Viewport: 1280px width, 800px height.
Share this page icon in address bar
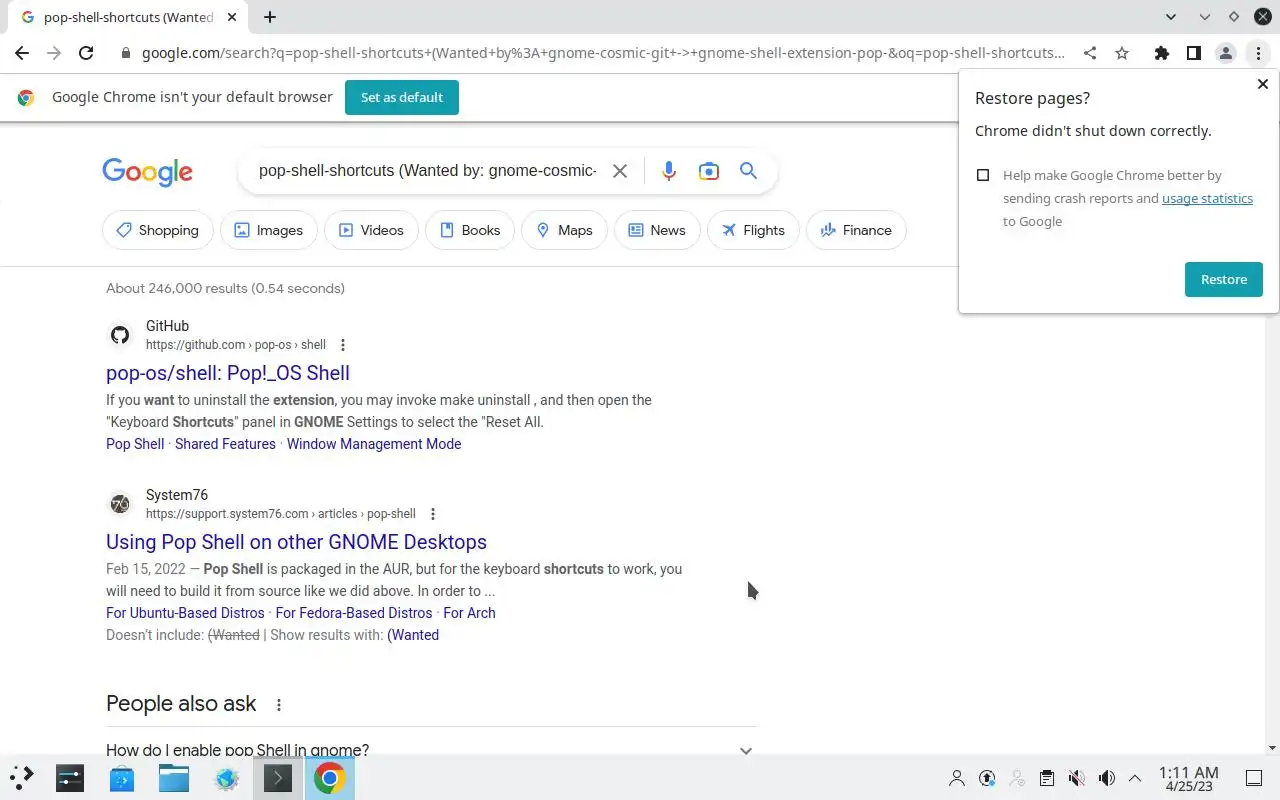coord(1090,53)
